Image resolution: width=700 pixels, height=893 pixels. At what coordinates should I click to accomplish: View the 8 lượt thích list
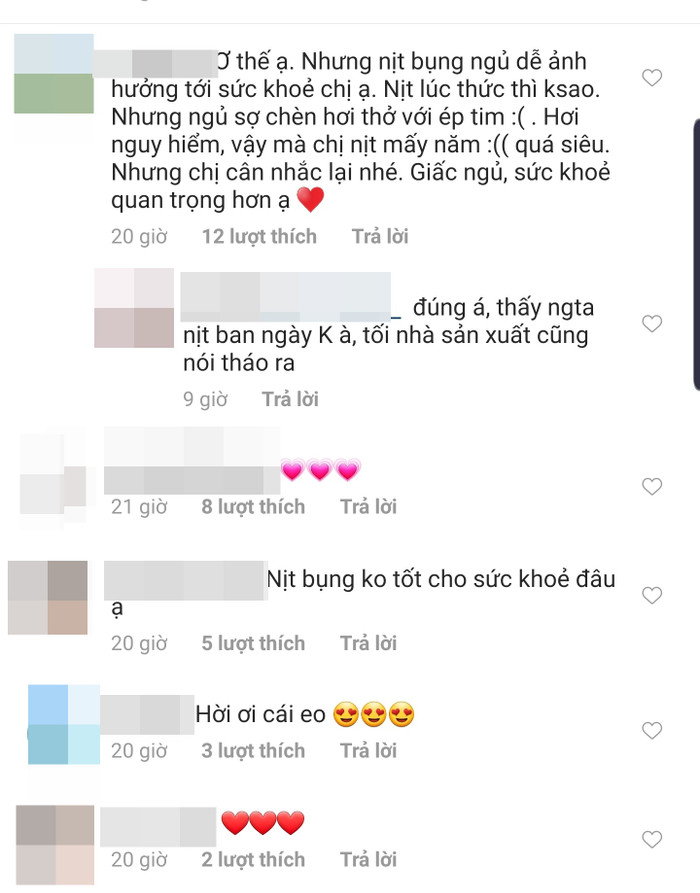pos(253,506)
